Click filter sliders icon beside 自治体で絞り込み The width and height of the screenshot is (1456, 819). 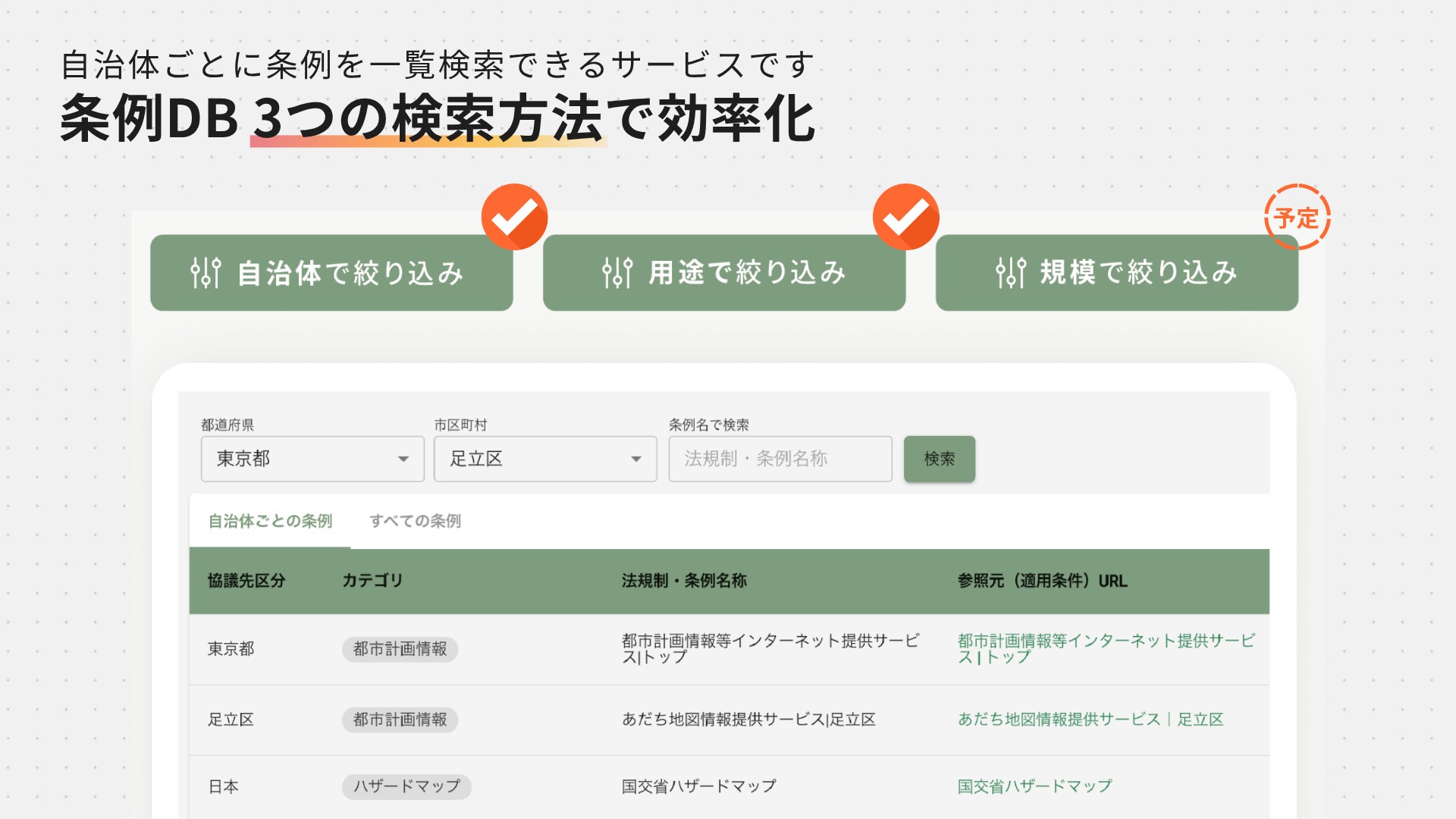point(206,273)
